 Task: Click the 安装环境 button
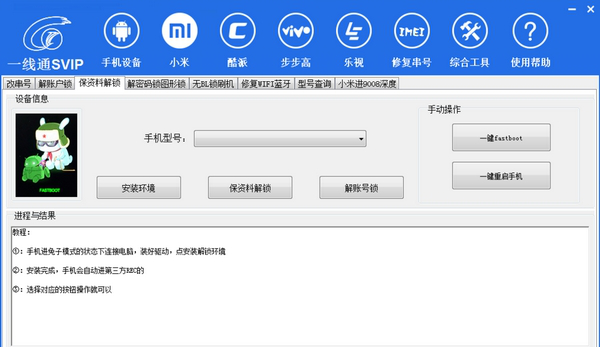point(139,187)
